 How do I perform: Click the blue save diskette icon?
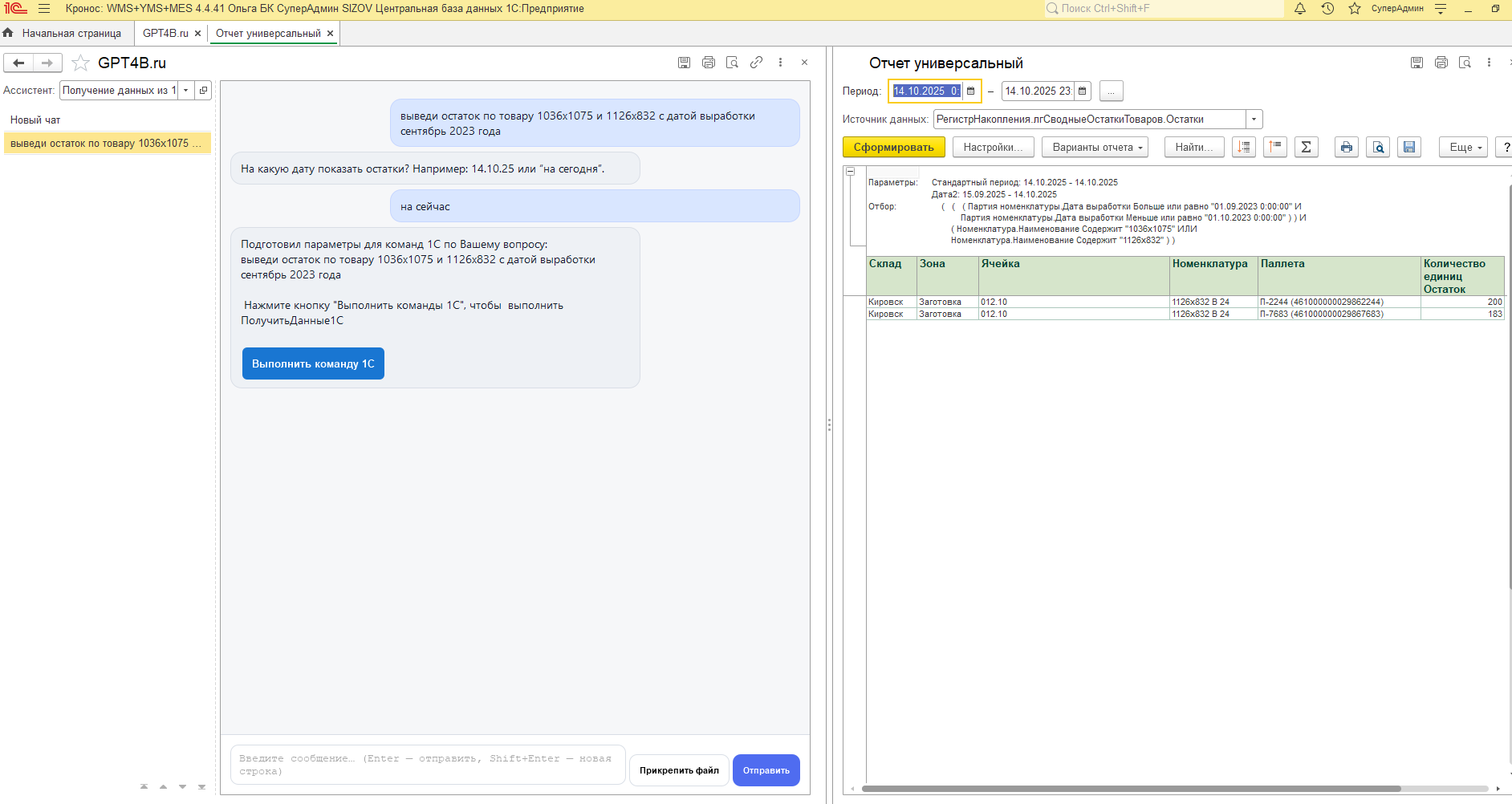coord(1408,147)
